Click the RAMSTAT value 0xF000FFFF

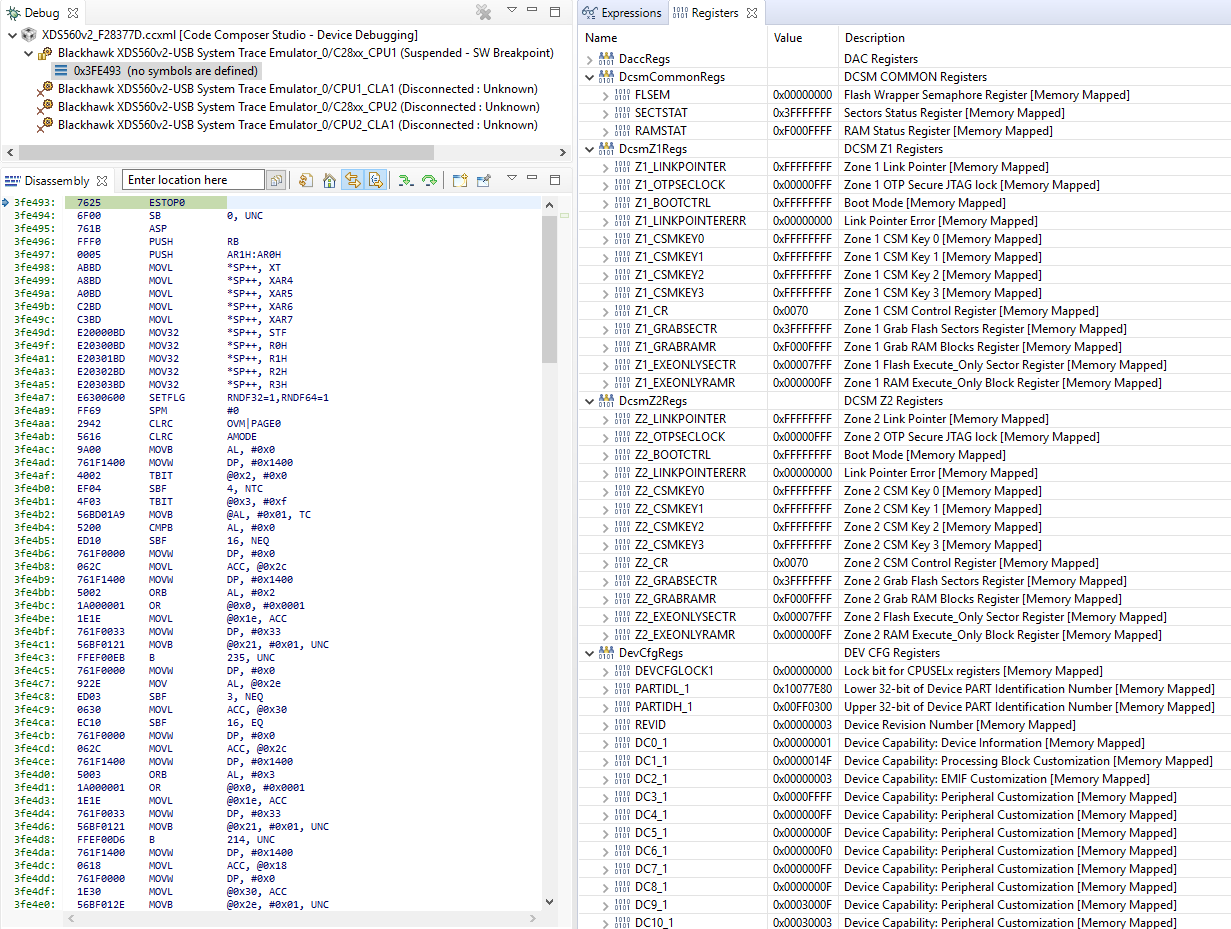click(802, 131)
